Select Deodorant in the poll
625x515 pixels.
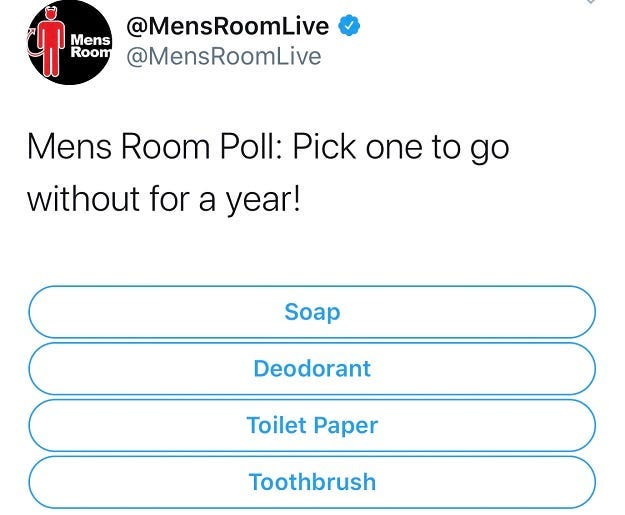click(312, 368)
